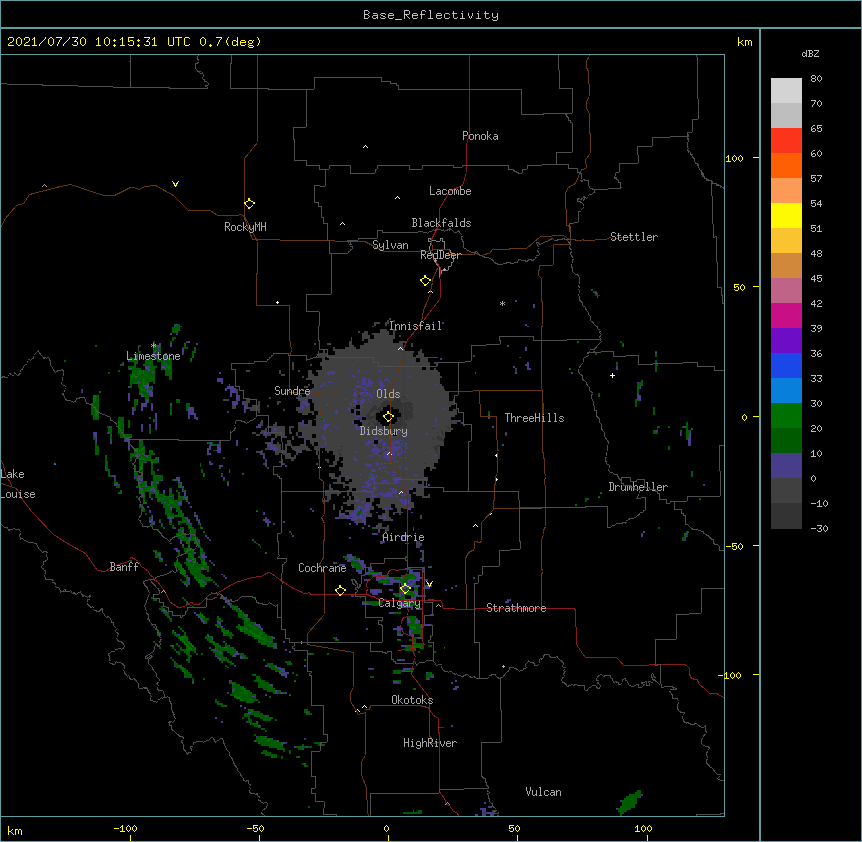Click the dBZ legend heading
This screenshot has width=862, height=842.
(810, 53)
